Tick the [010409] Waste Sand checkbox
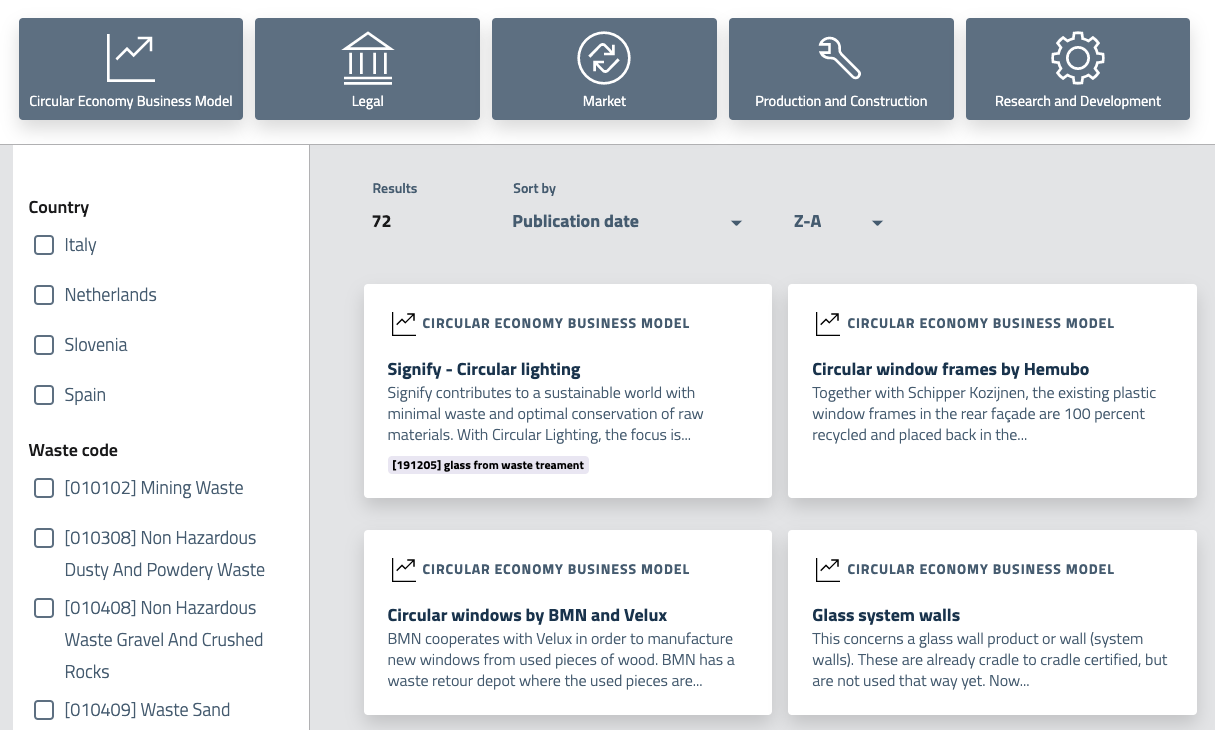1215x730 pixels. [44, 710]
